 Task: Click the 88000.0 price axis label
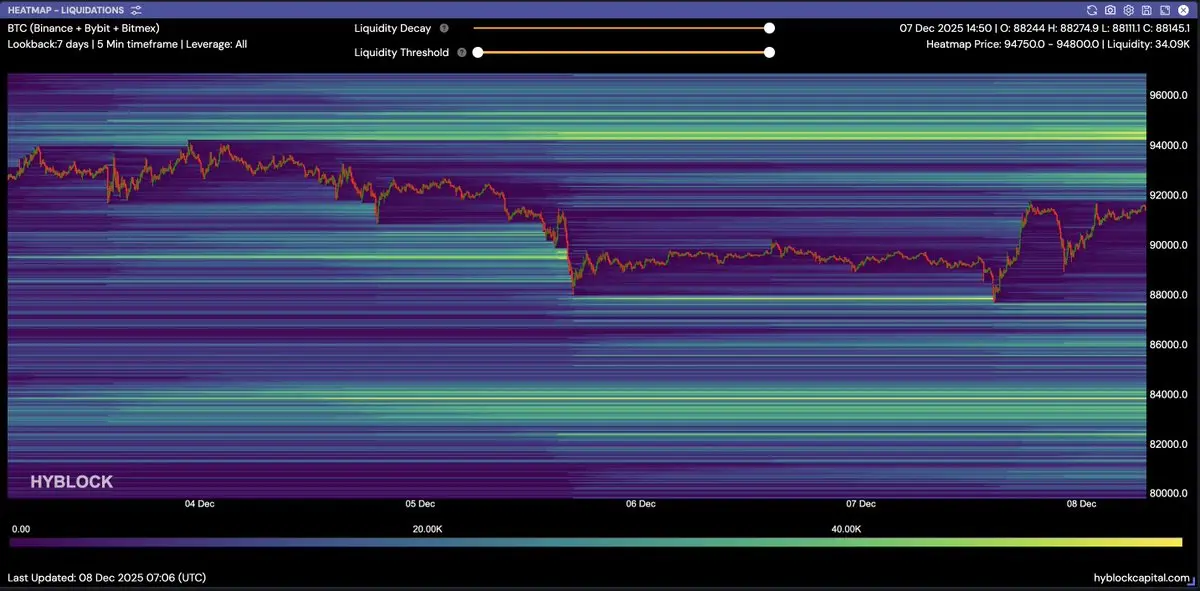point(1168,295)
